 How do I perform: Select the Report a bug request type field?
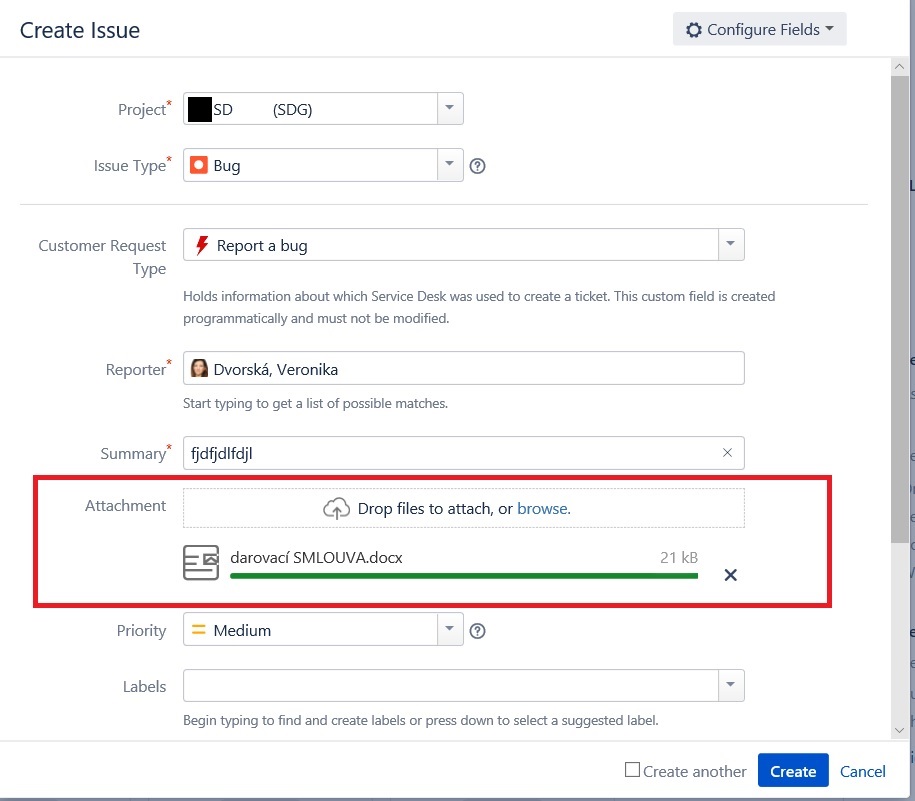(x=463, y=244)
